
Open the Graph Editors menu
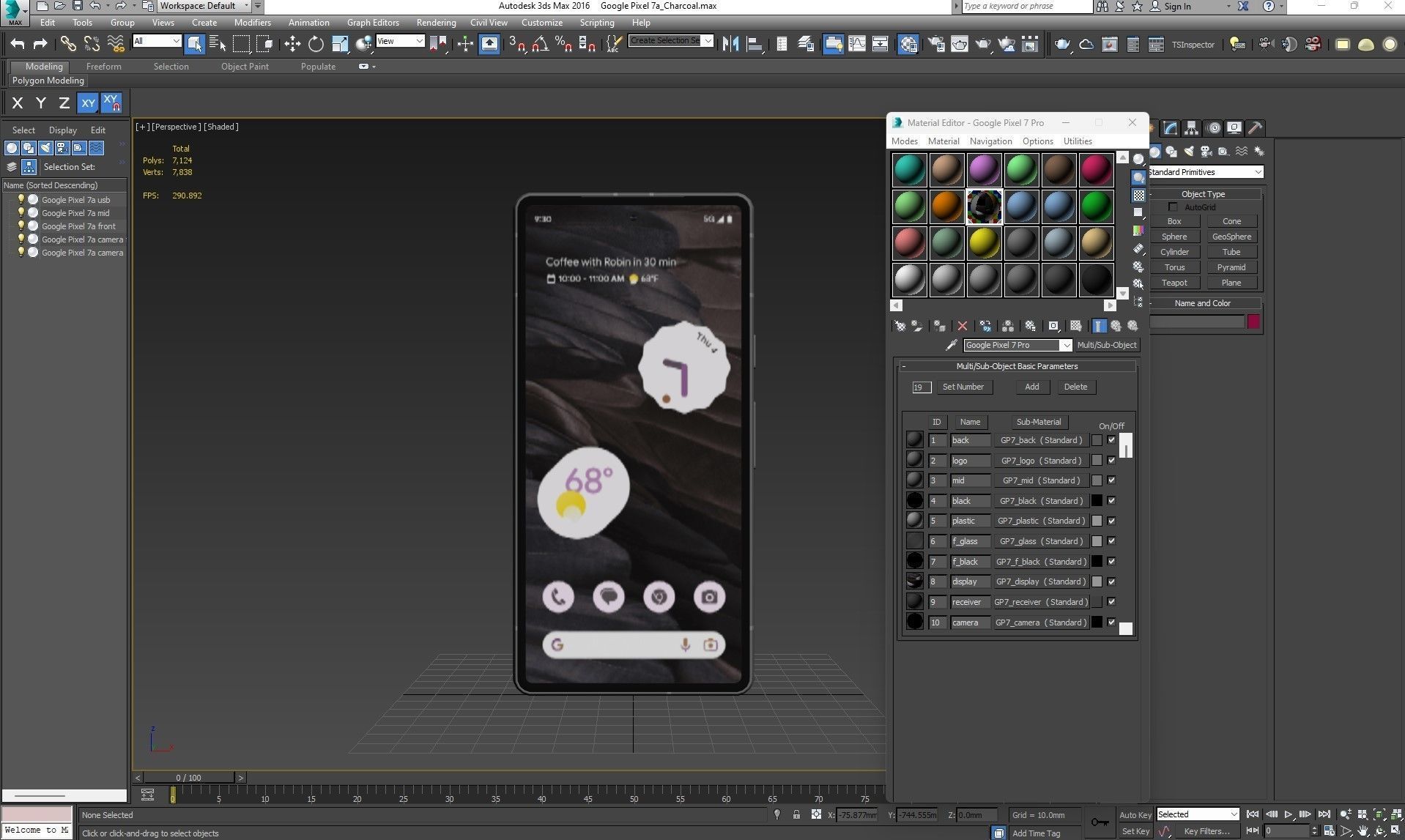[x=373, y=23]
